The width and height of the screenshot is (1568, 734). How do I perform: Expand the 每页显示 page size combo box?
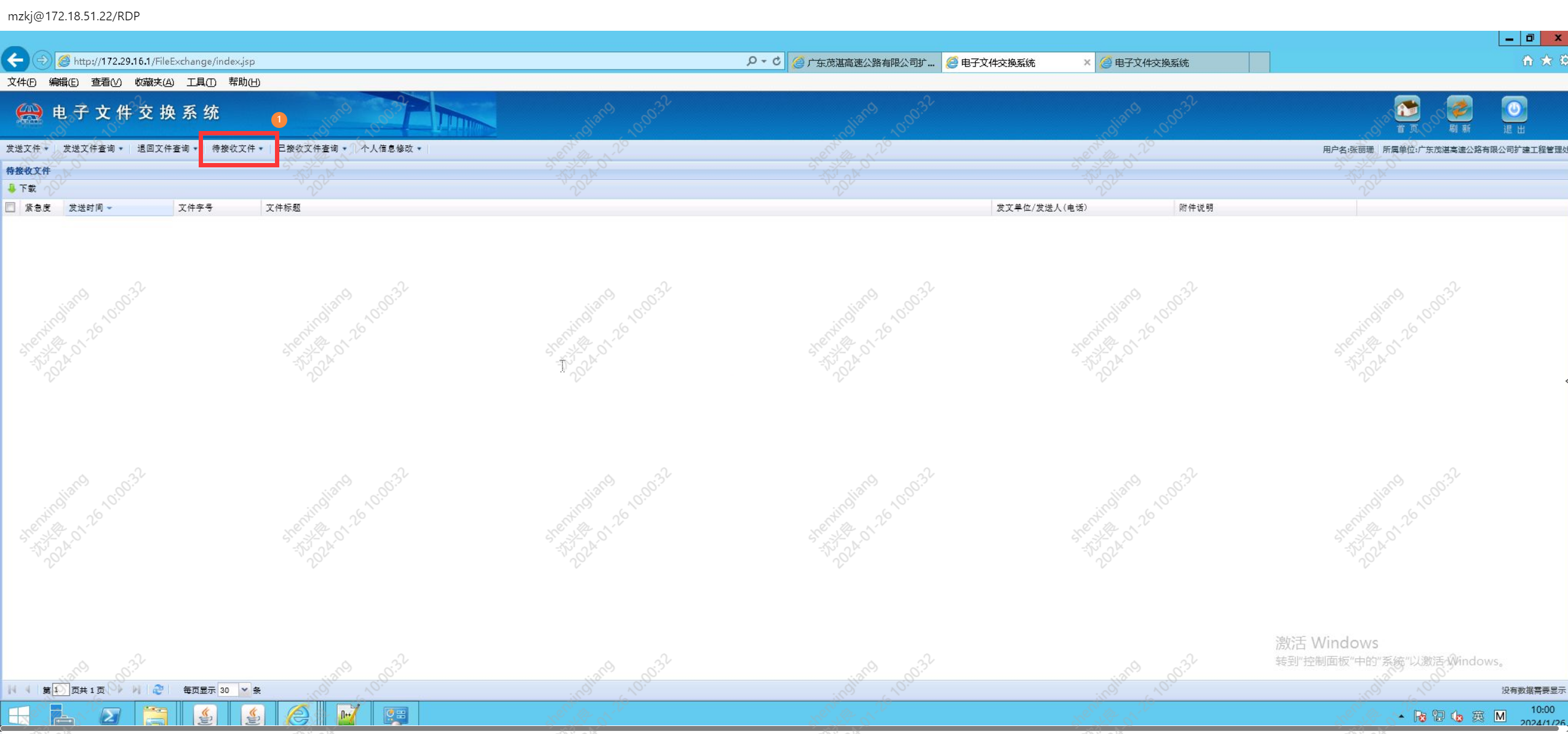pyautogui.click(x=244, y=690)
